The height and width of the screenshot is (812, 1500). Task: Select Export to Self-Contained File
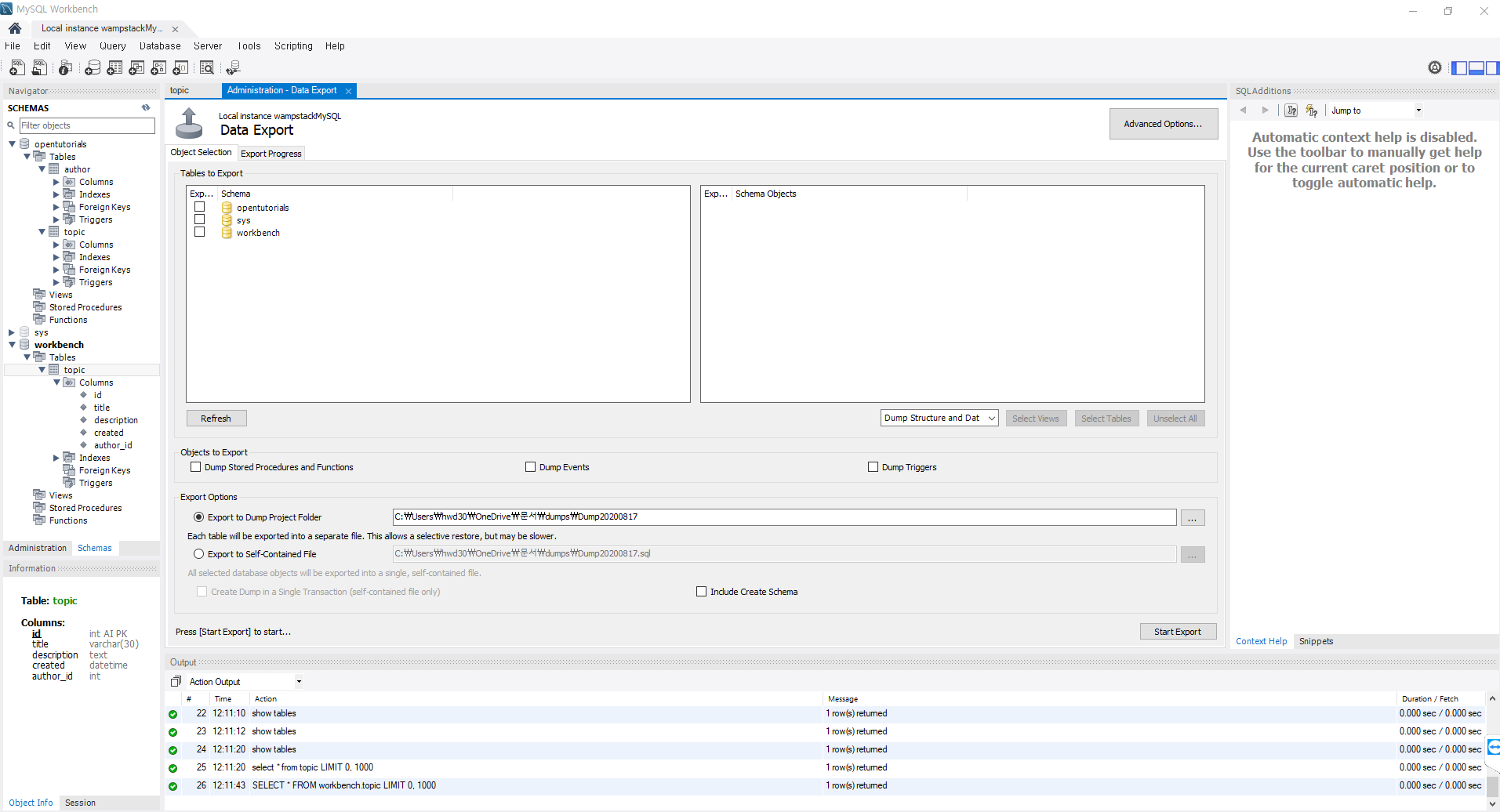coord(198,554)
